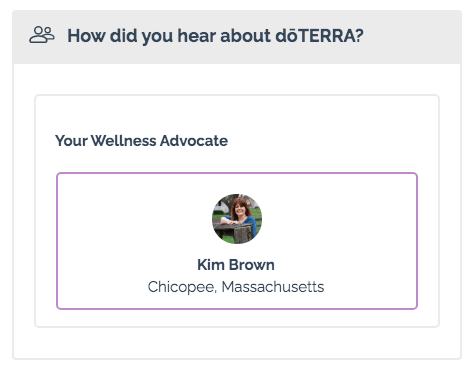Click the purple border of the advocate card
472x372 pixels.
tap(237, 173)
